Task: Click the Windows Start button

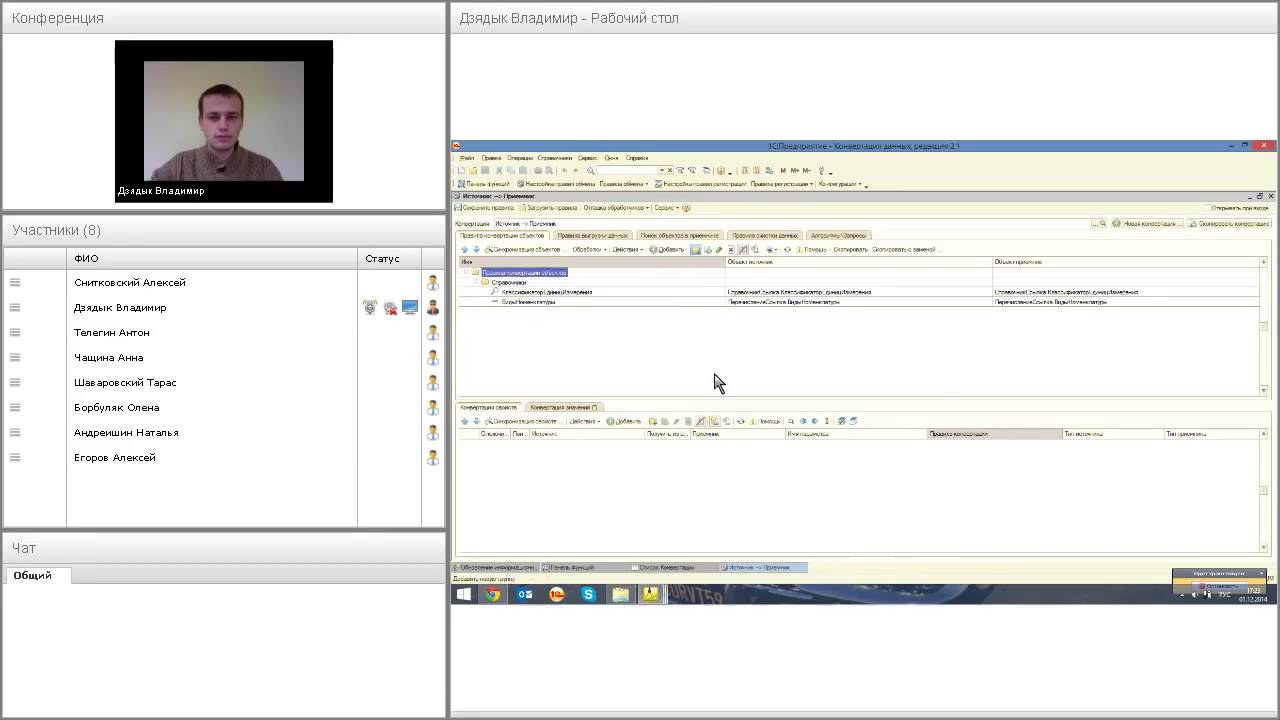Action: coord(464,594)
